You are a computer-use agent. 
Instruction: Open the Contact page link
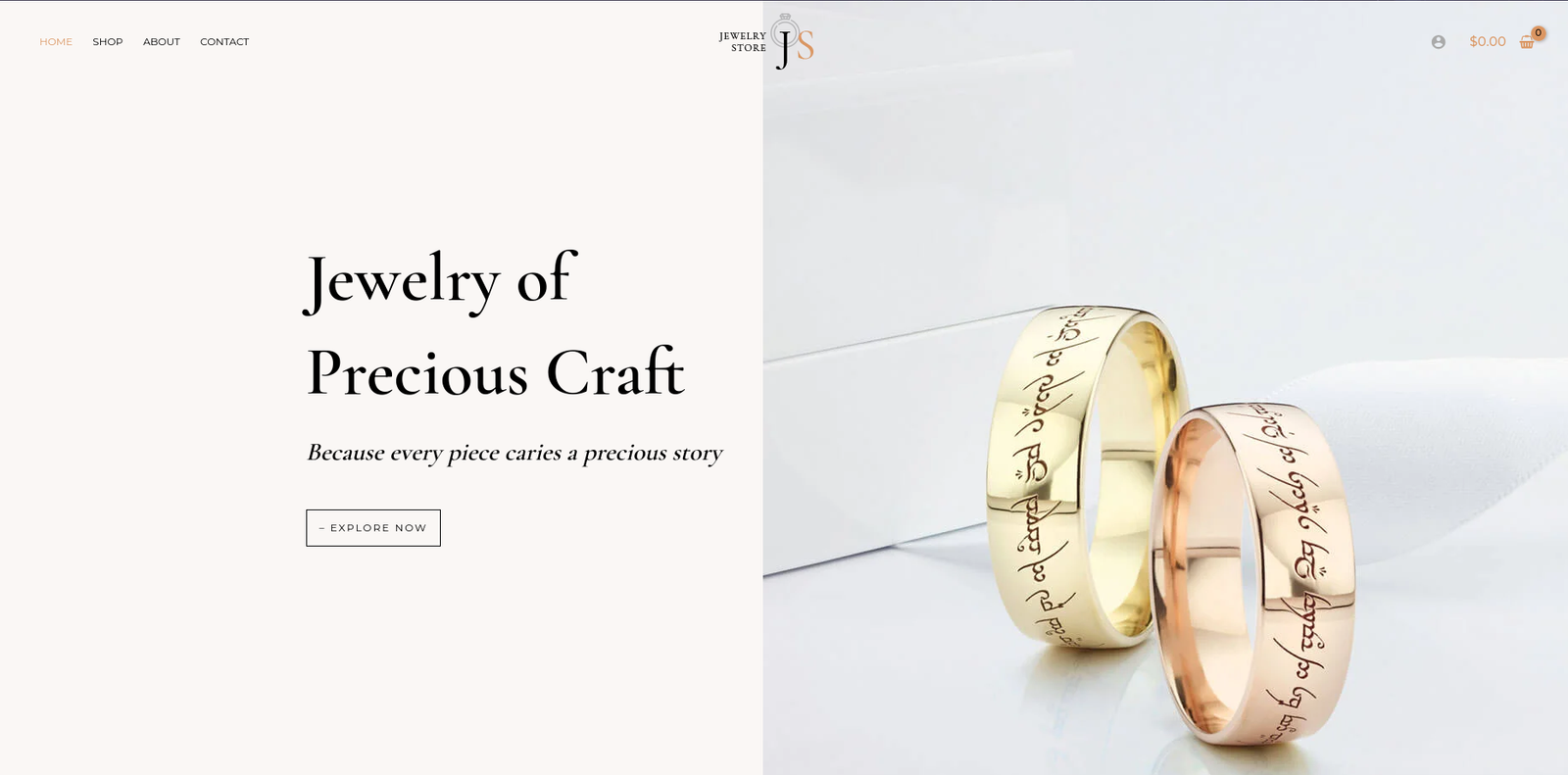click(224, 42)
